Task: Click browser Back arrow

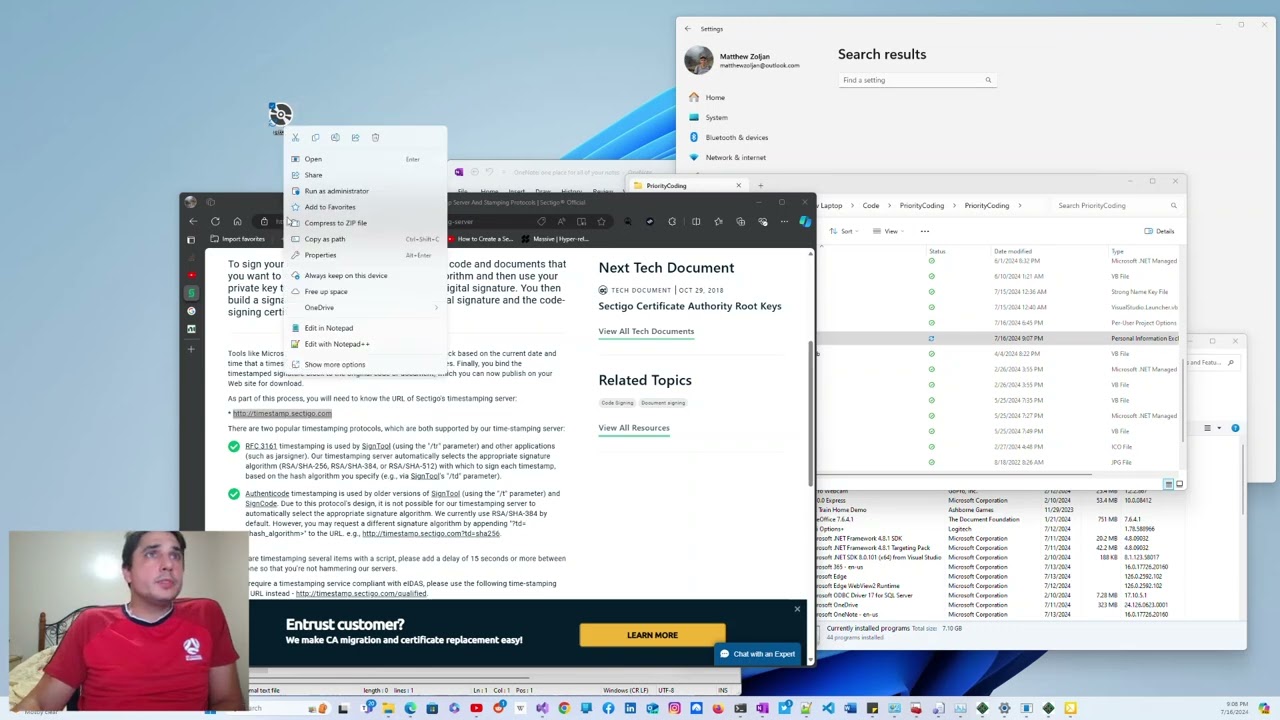Action: 193,221
